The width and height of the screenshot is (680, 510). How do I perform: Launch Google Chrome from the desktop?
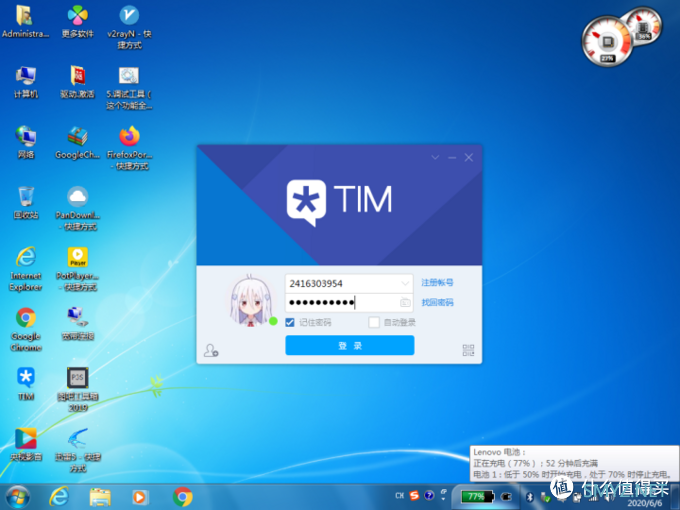pyautogui.click(x=26, y=330)
